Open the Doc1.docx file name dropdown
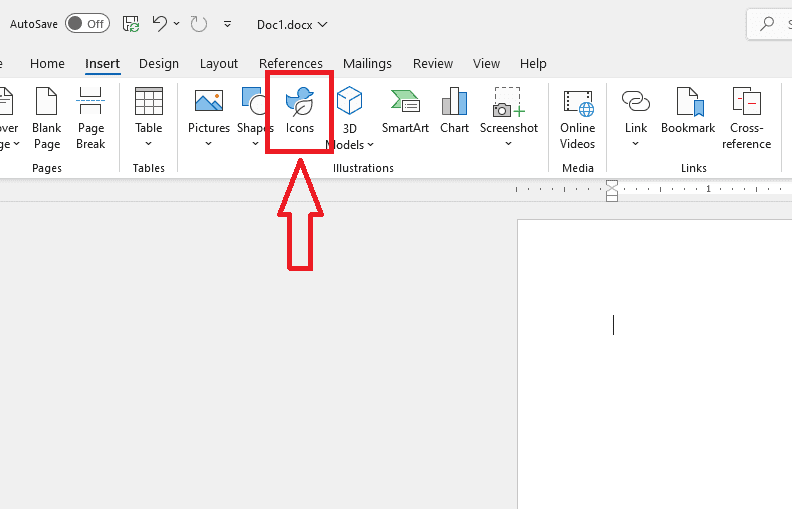The width and height of the screenshot is (792, 509). [x=292, y=25]
